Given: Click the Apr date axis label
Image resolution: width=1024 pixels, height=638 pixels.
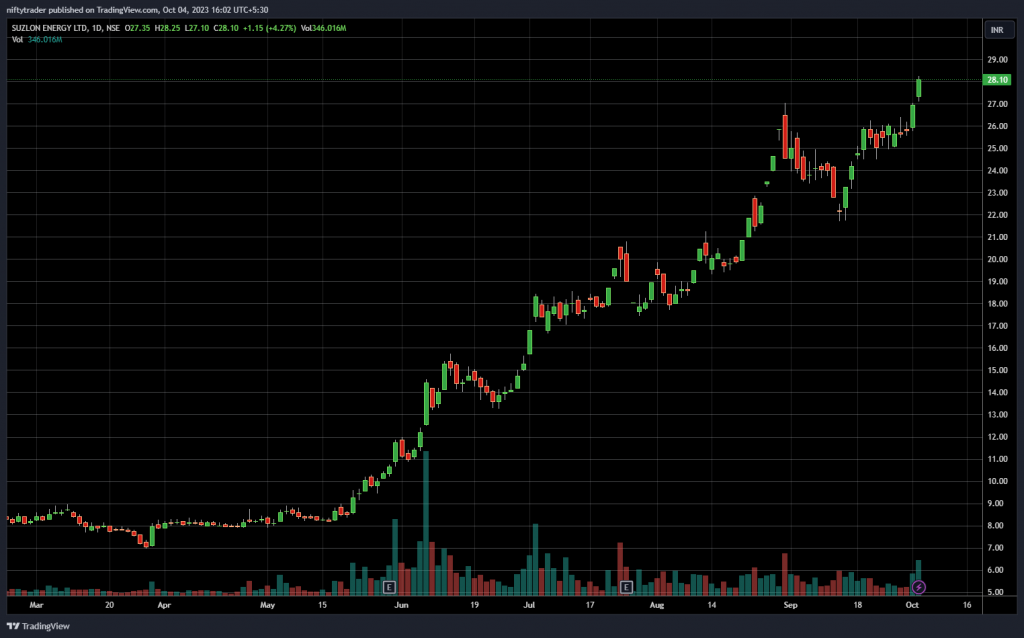Looking at the screenshot, I should [164, 605].
